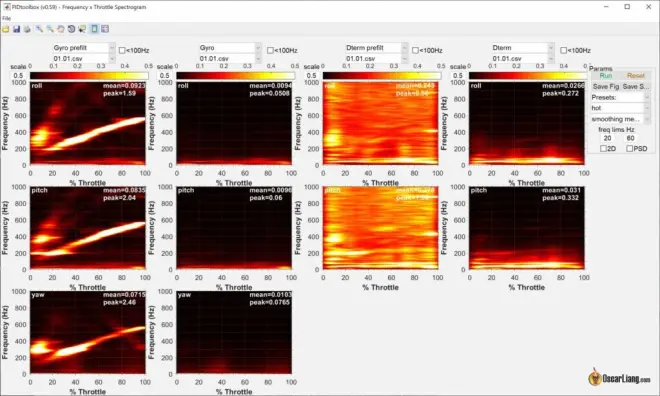This screenshot has height=396, width=660.
Task: Open the Presets dropdown menu
Action: point(620,97)
